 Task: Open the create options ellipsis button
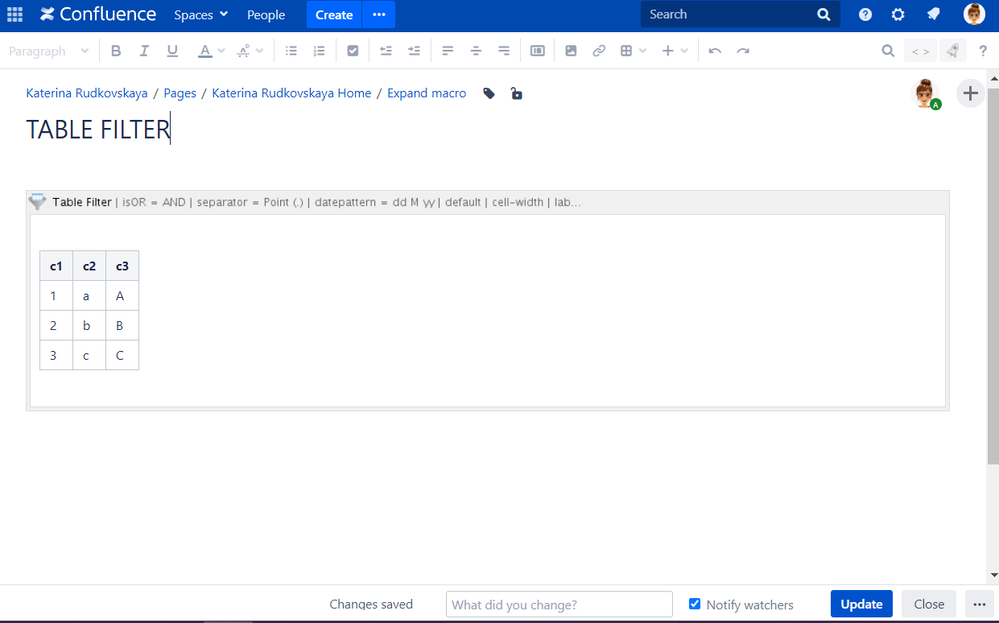pyautogui.click(x=378, y=15)
